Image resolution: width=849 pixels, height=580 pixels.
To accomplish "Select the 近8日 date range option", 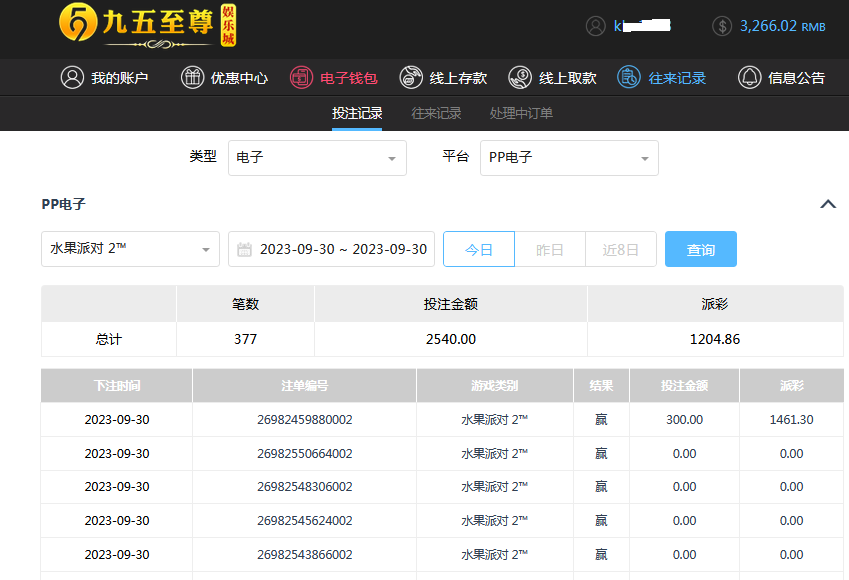I will coord(620,249).
